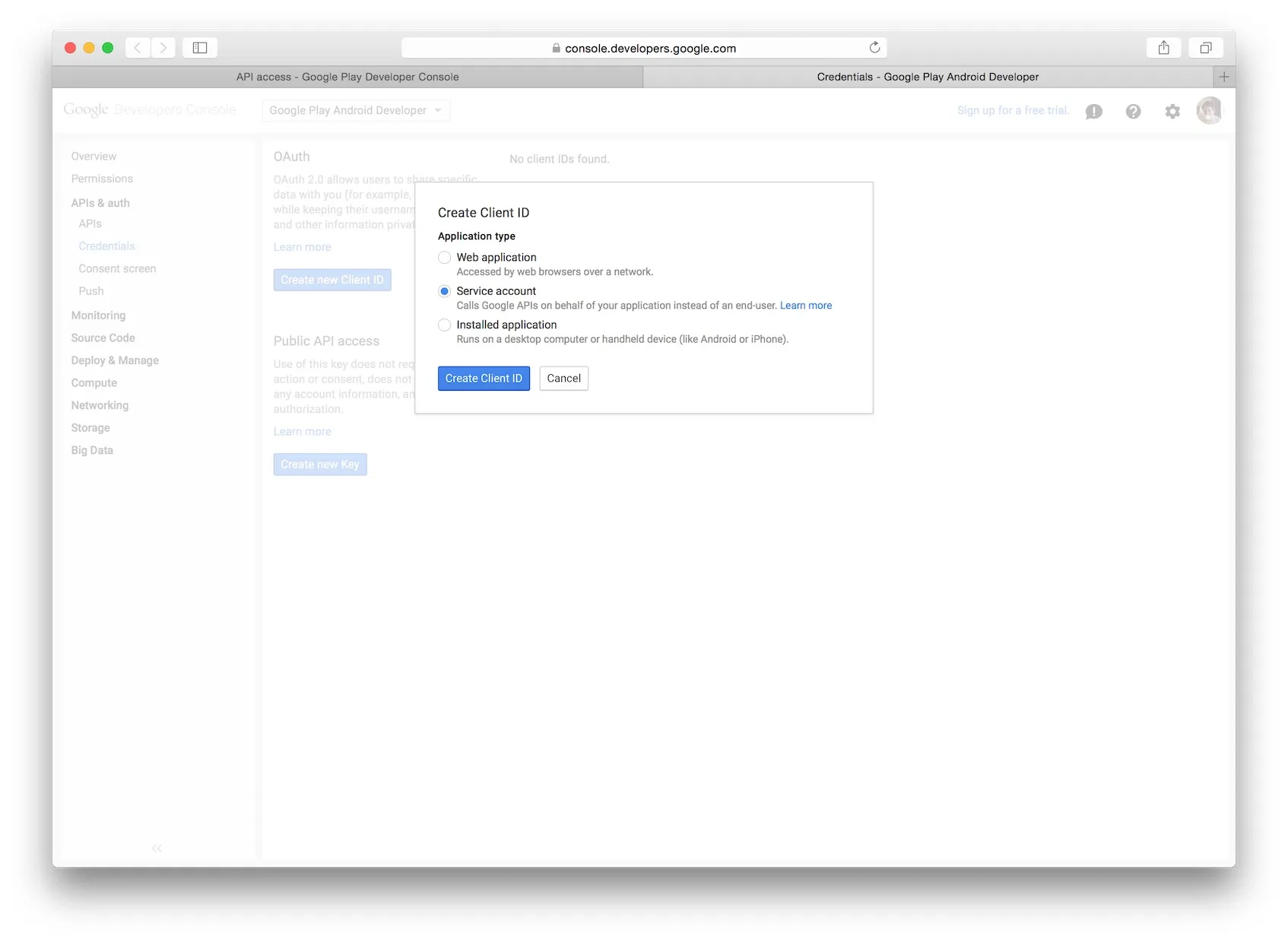Expand the Source Code section
The image size is (1288, 942).
pos(103,338)
